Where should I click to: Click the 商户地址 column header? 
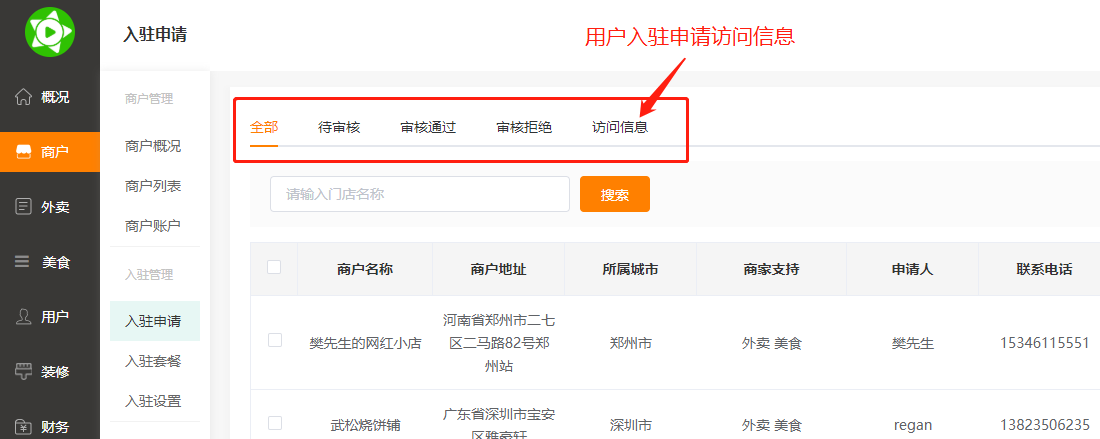[499, 269]
